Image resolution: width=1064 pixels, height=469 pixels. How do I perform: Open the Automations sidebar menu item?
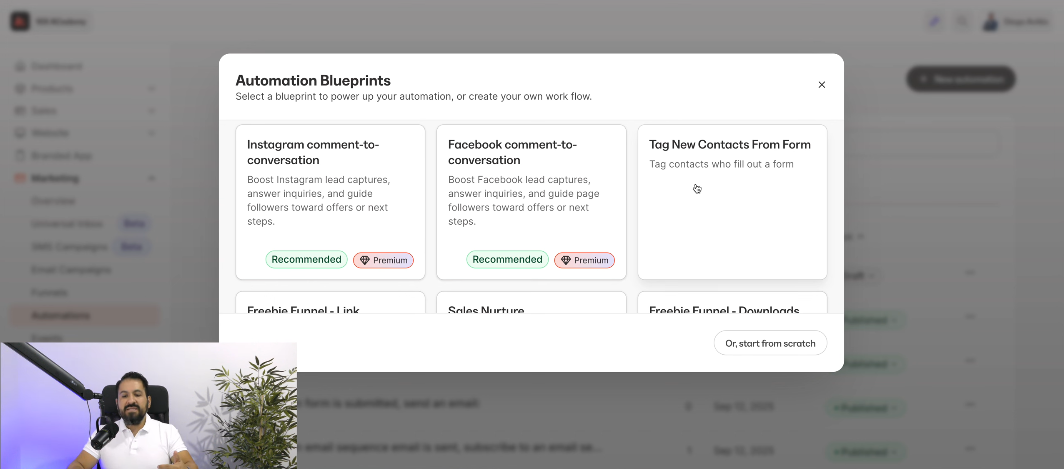[60, 315]
